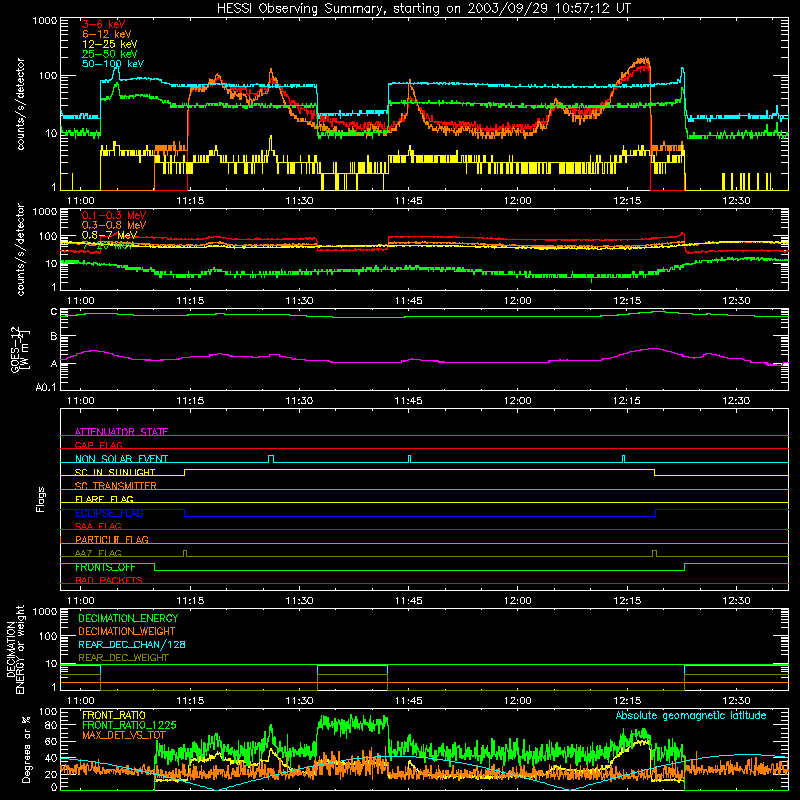
Task: Click the 11:15 tick label under the top keV plot
Action: (x=190, y=201)
